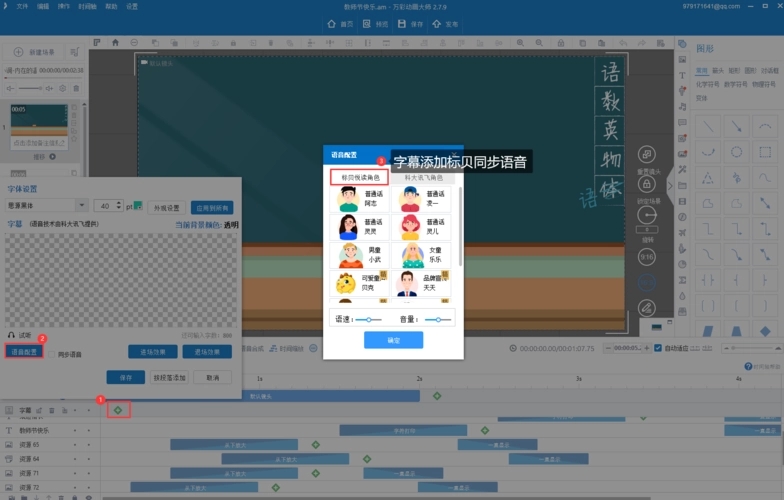Click the headphone 试听 listen icon
The height and width of the screenshot is (500, 784).
[11, 335]
